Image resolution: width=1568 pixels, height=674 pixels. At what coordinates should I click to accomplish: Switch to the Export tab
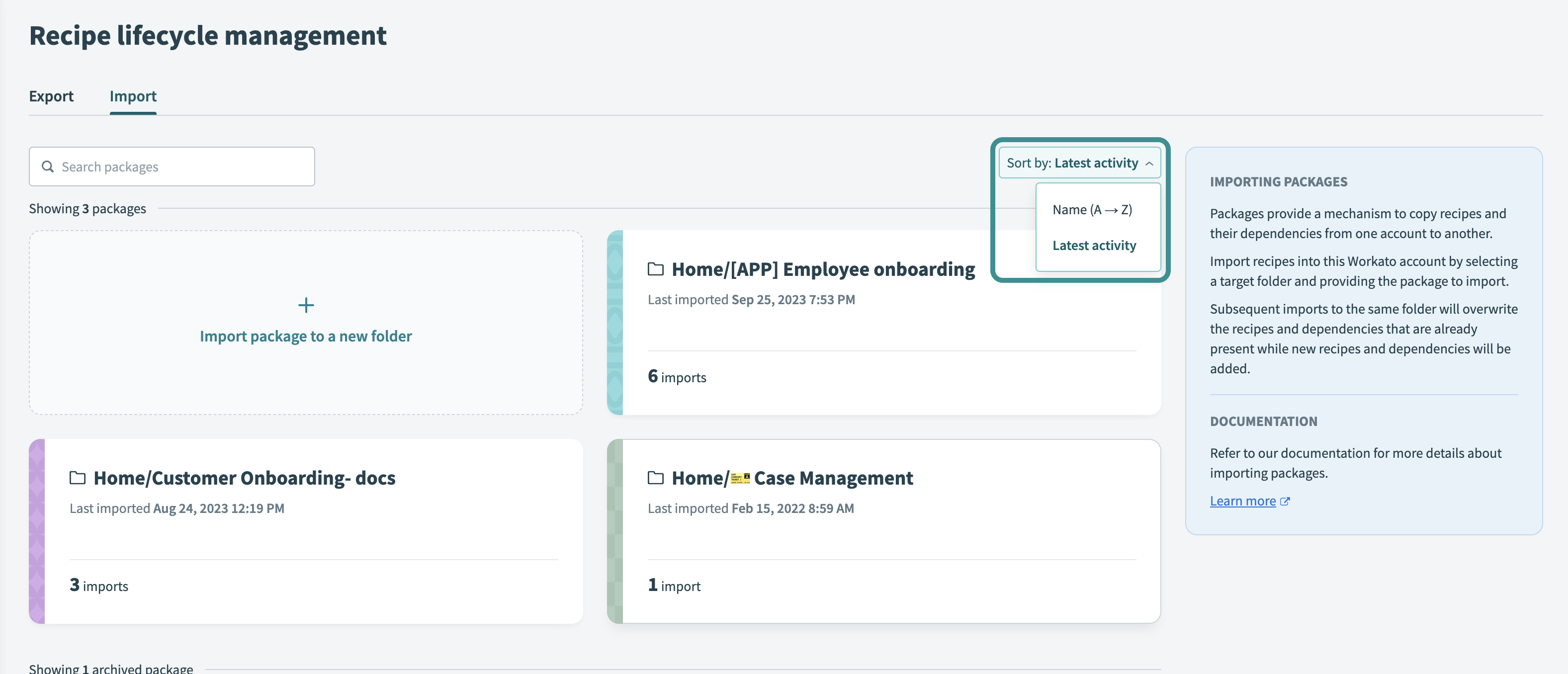pos(51,96)
